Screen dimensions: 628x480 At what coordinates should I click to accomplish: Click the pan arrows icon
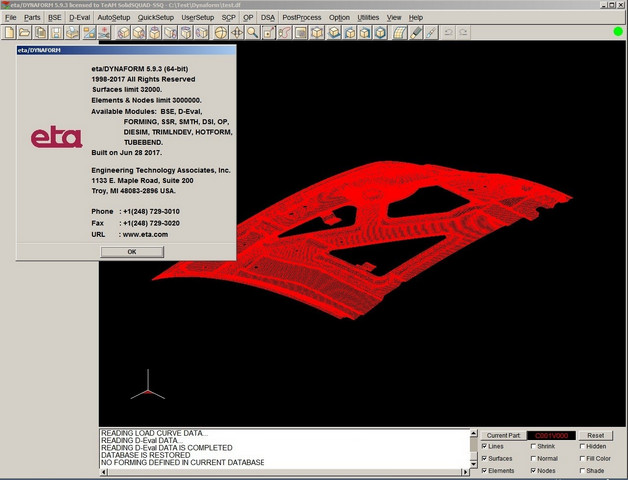(x=236, y=33)
